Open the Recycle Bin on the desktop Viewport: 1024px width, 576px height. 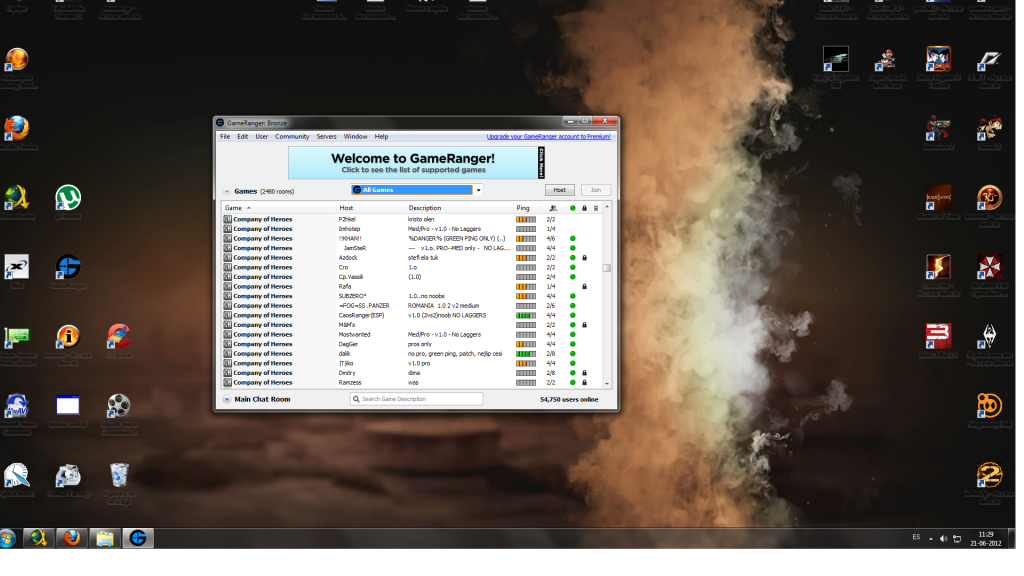coord(119,475)
